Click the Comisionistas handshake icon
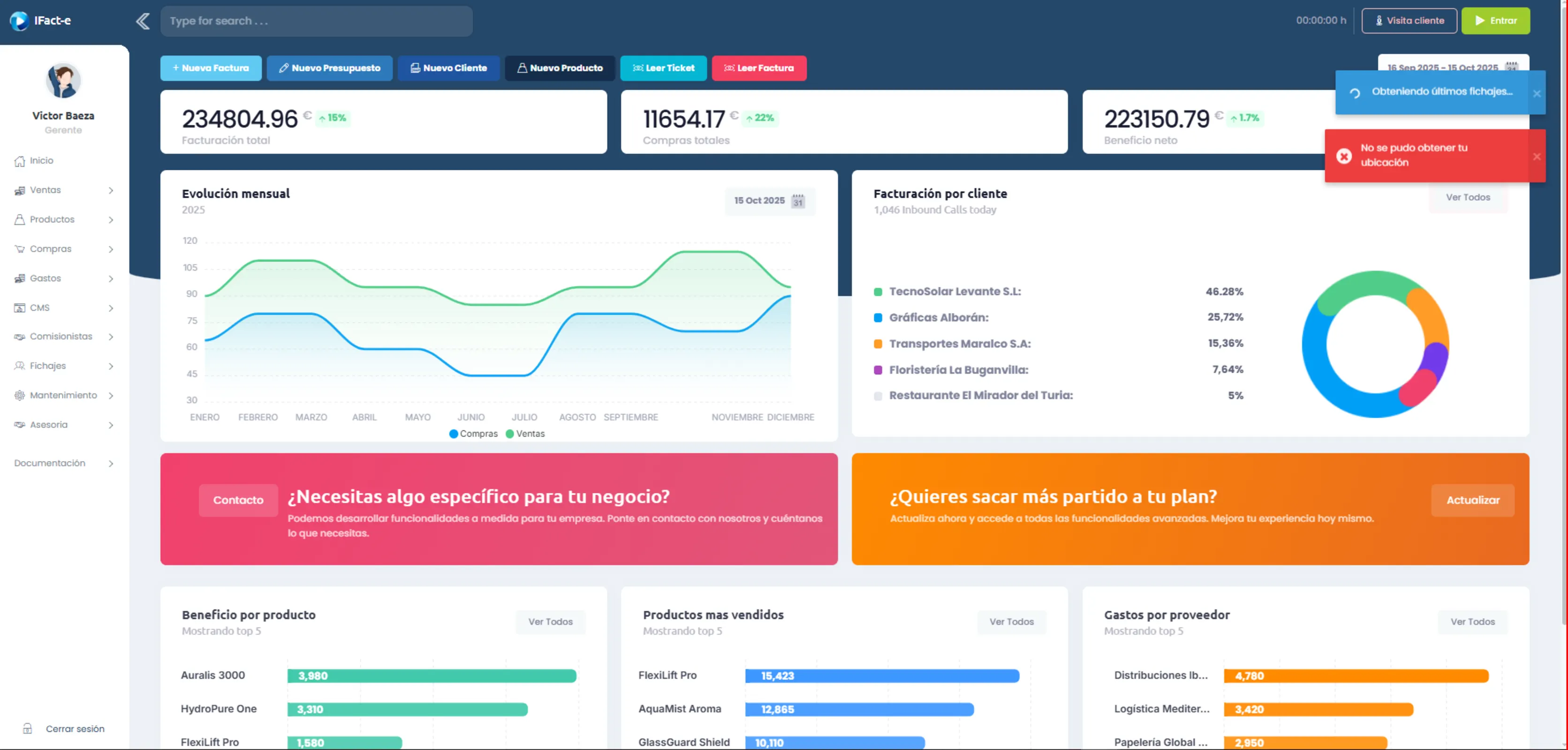 click(x=20, y=337)
